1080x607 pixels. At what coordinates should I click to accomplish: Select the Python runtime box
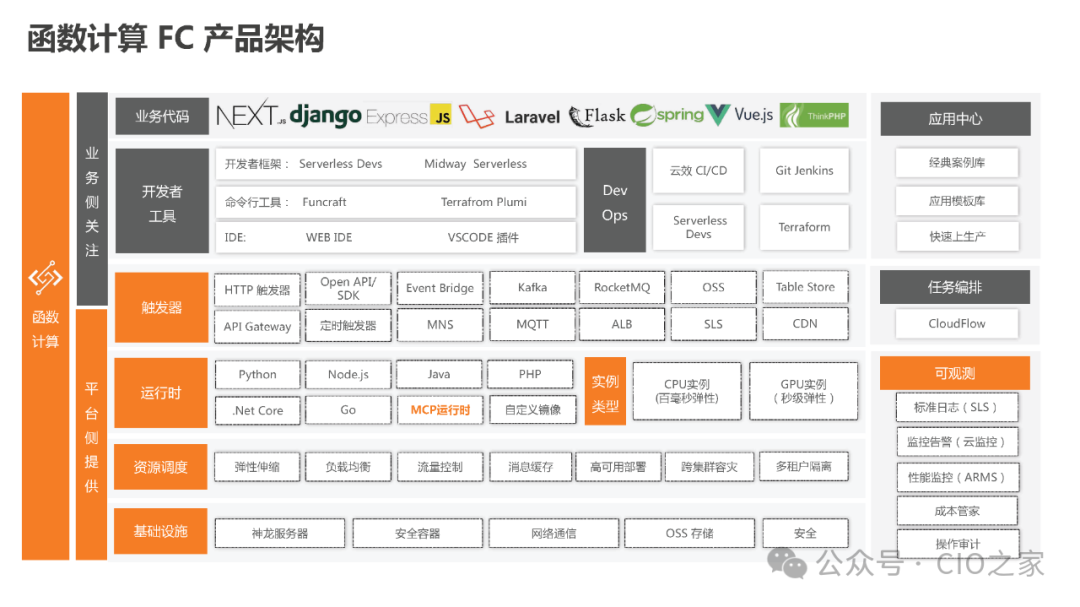(x=258, y=374)
